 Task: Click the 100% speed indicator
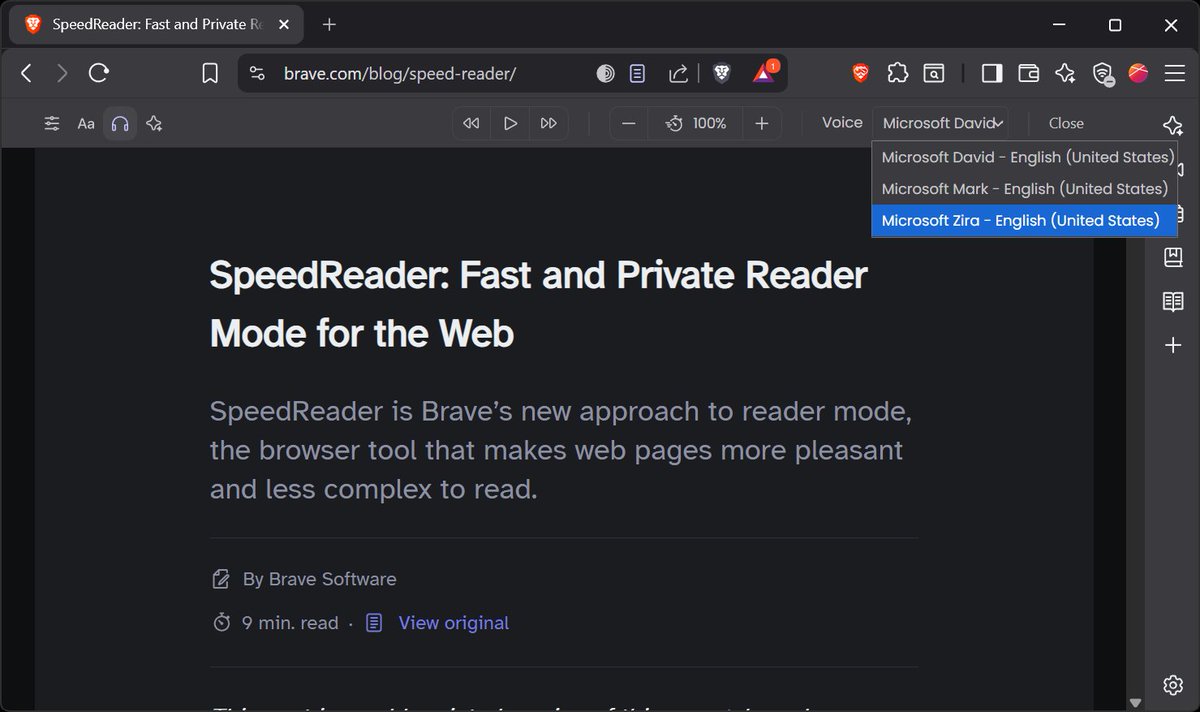[696, 123]
